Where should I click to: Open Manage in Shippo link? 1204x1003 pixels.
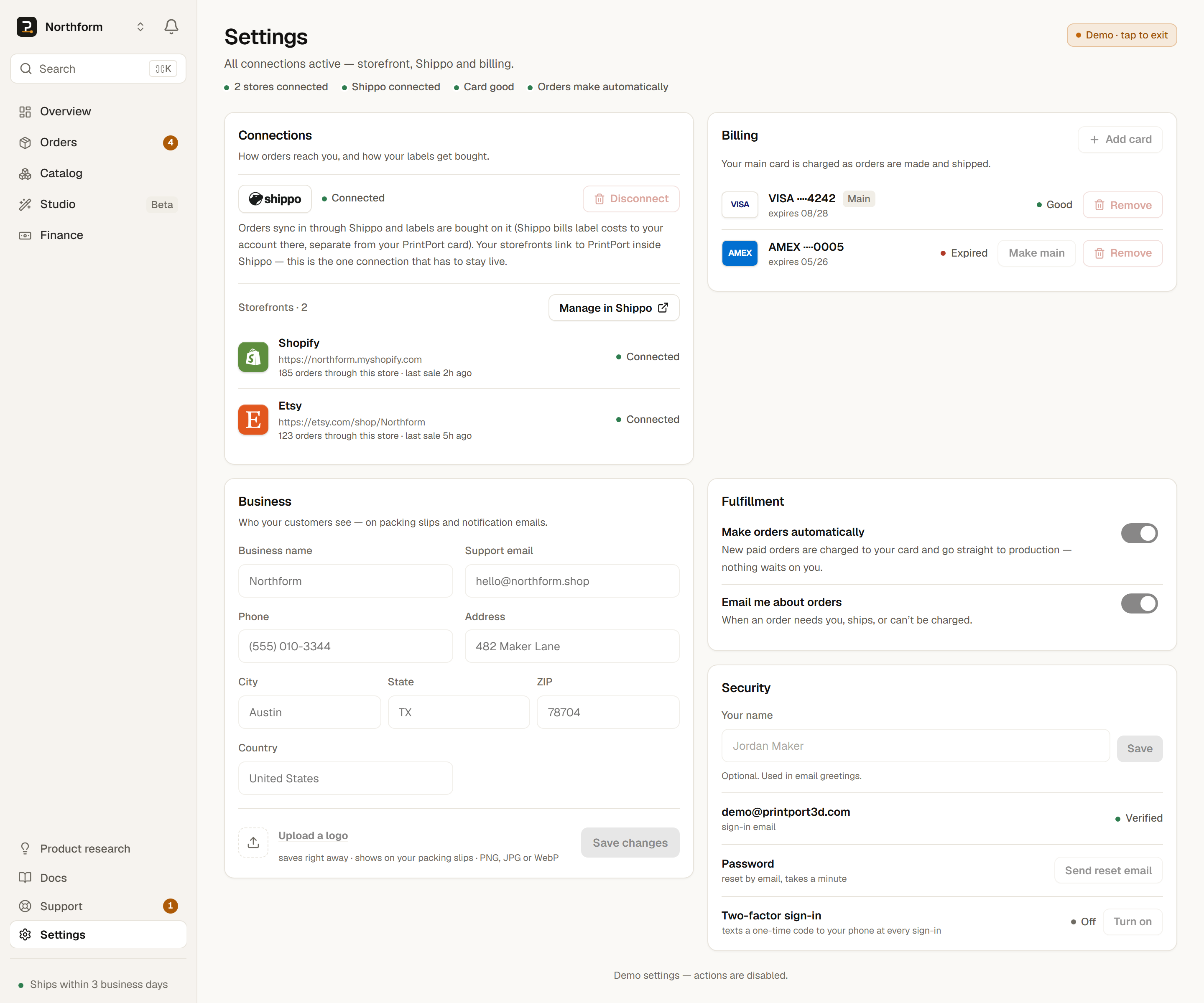pos(614,308)
